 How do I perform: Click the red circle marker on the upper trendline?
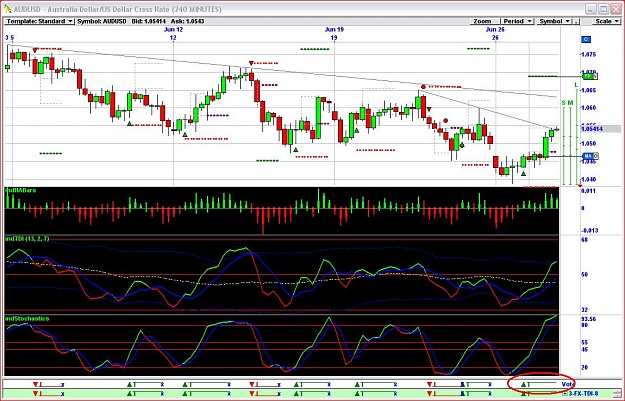[423, 86]
